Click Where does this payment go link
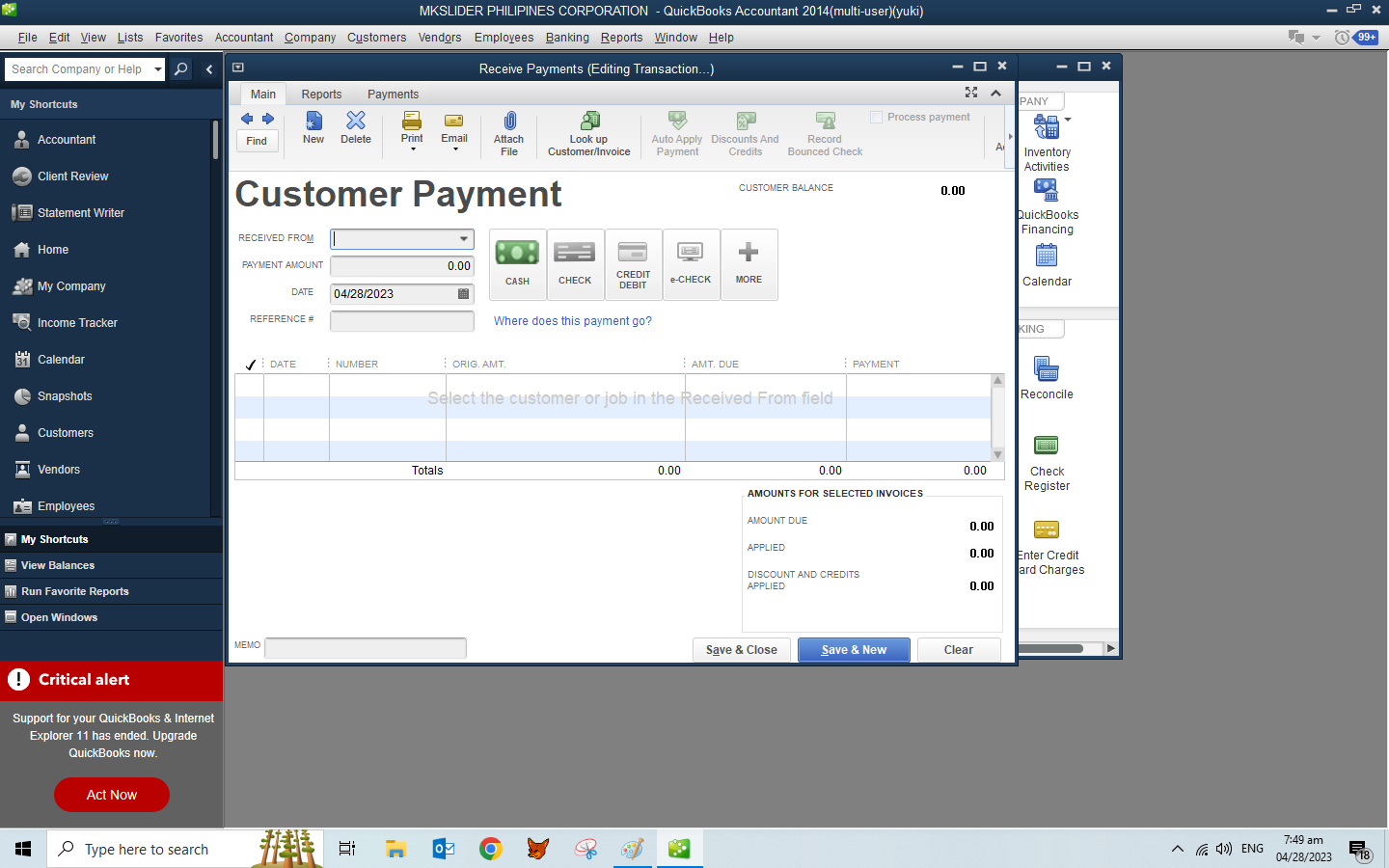Image resolution: width=1389 pixels, height=868 pixels. pyautogui.click(x=573, y=321)
